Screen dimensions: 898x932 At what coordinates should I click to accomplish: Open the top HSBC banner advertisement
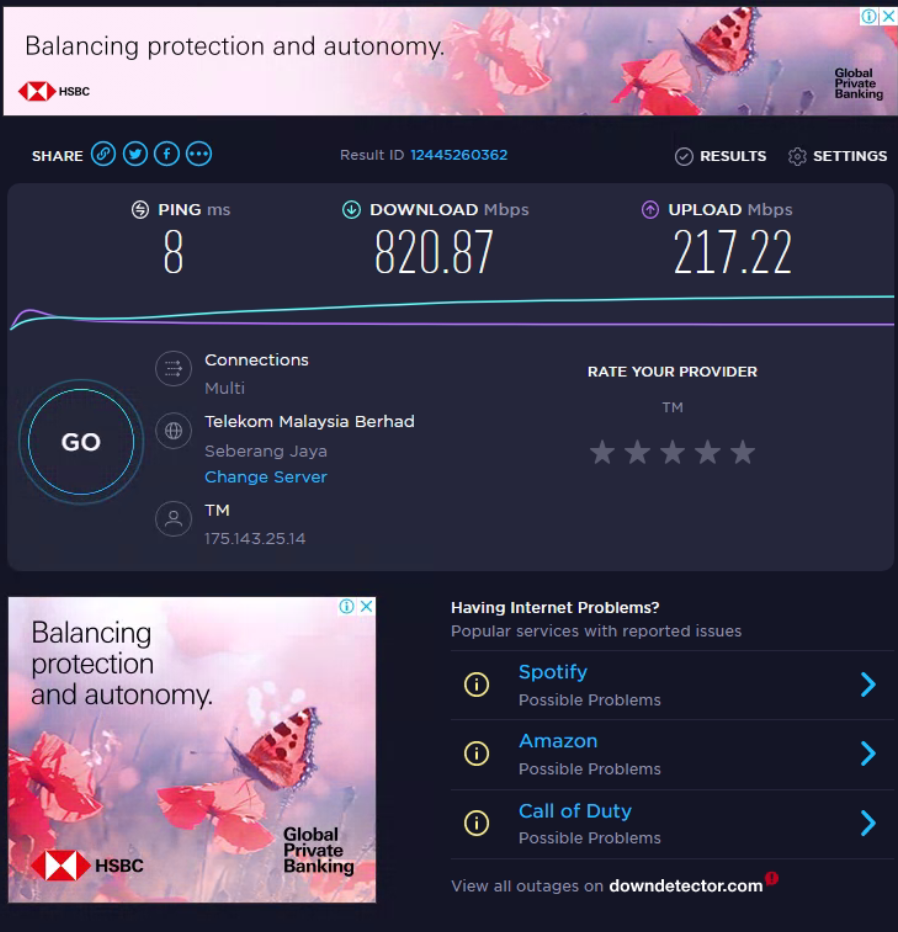coord(450,61)
